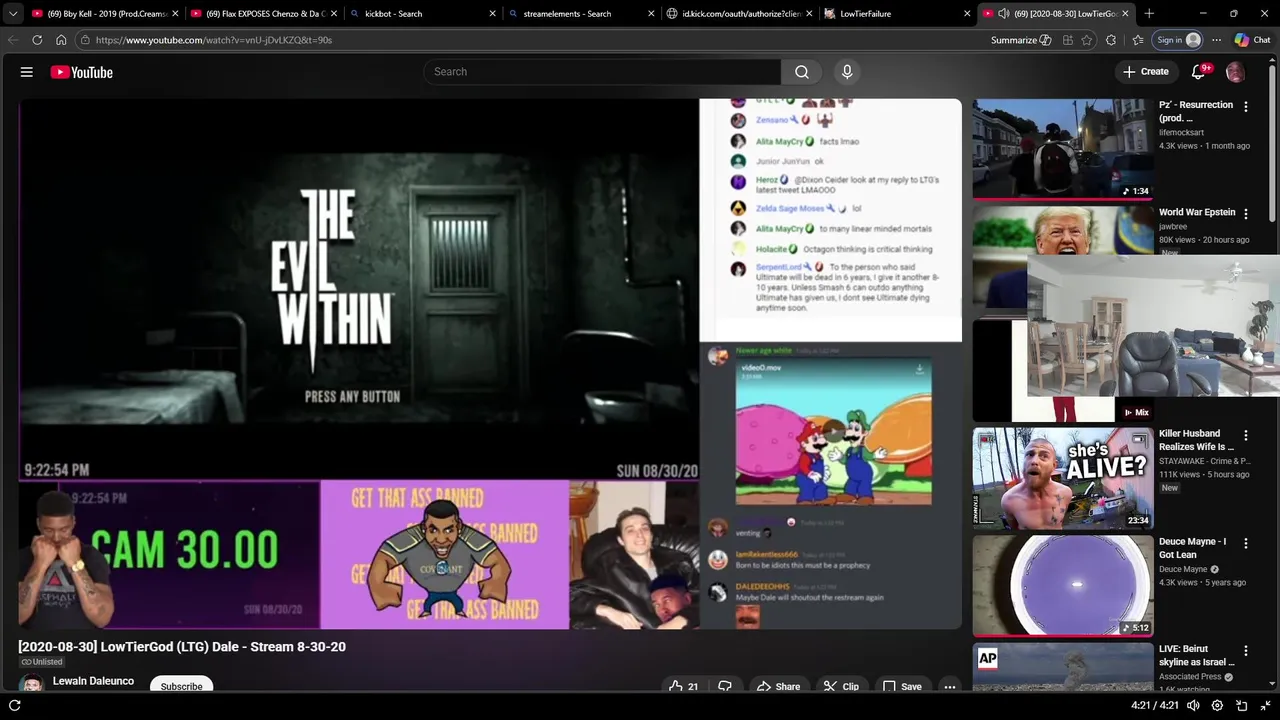
Task: Click the Edge Summarize button
Action: [1021, 40]
